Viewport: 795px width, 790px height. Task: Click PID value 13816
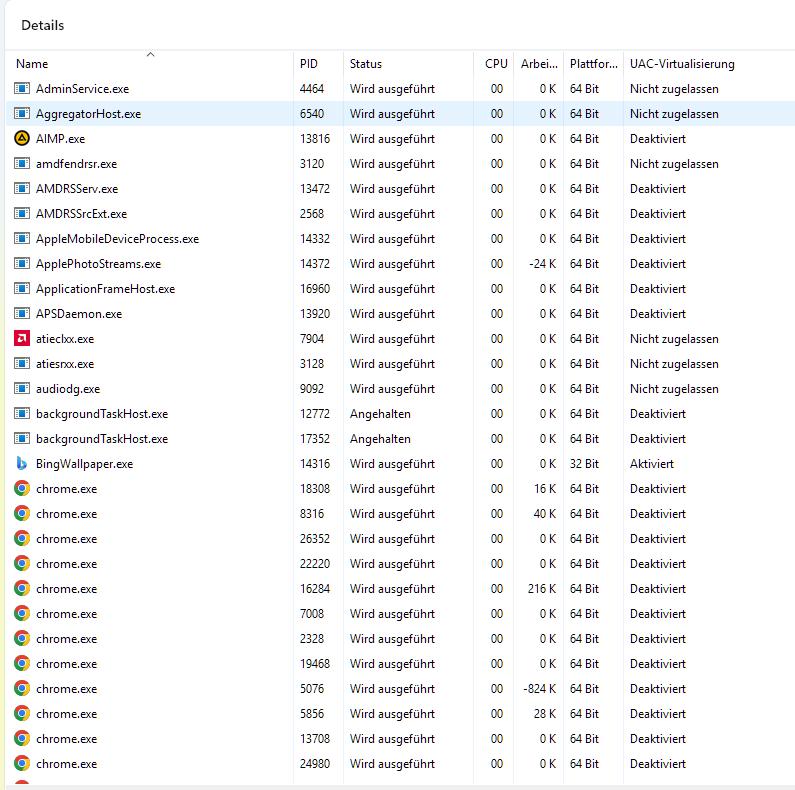315,138
